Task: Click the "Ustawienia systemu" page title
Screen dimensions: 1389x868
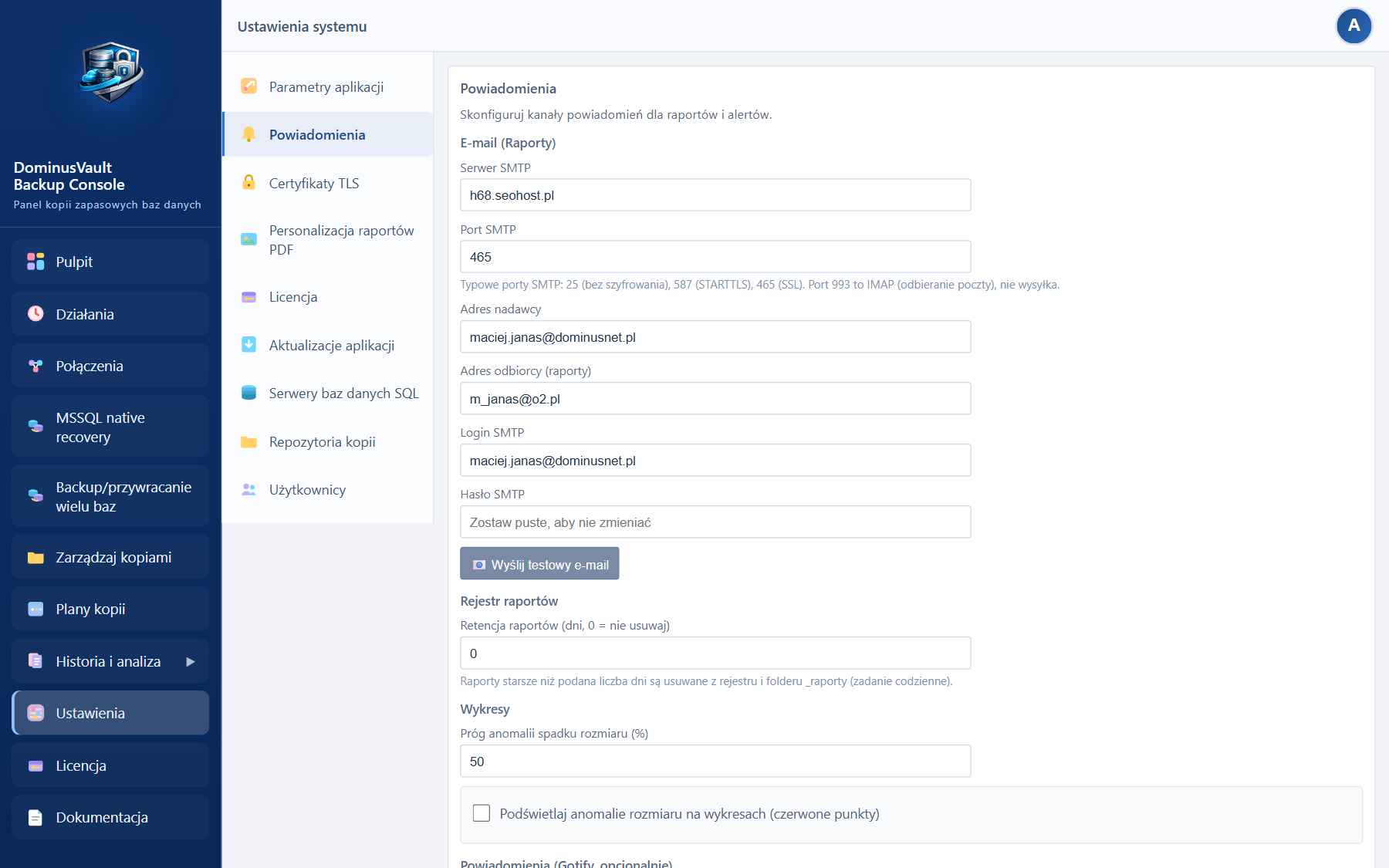Action: pos(302,26)
